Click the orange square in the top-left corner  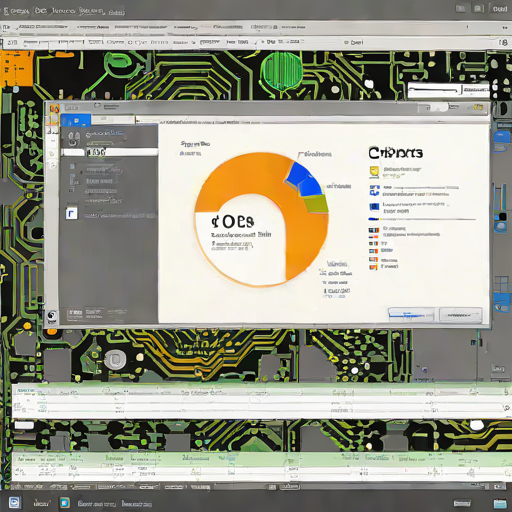(17, 68)
